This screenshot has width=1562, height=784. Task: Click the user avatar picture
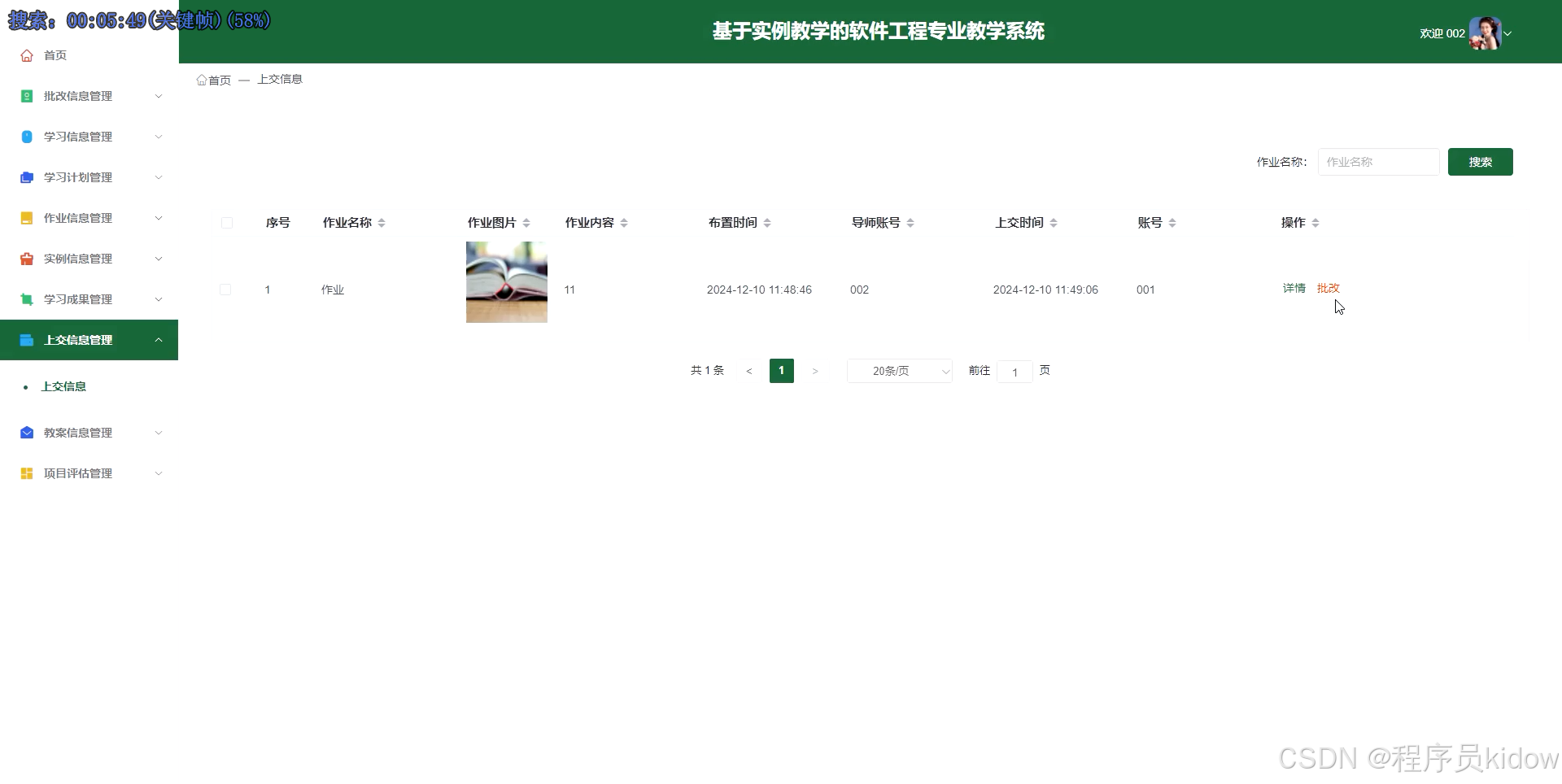click(x=1485, y=33)
